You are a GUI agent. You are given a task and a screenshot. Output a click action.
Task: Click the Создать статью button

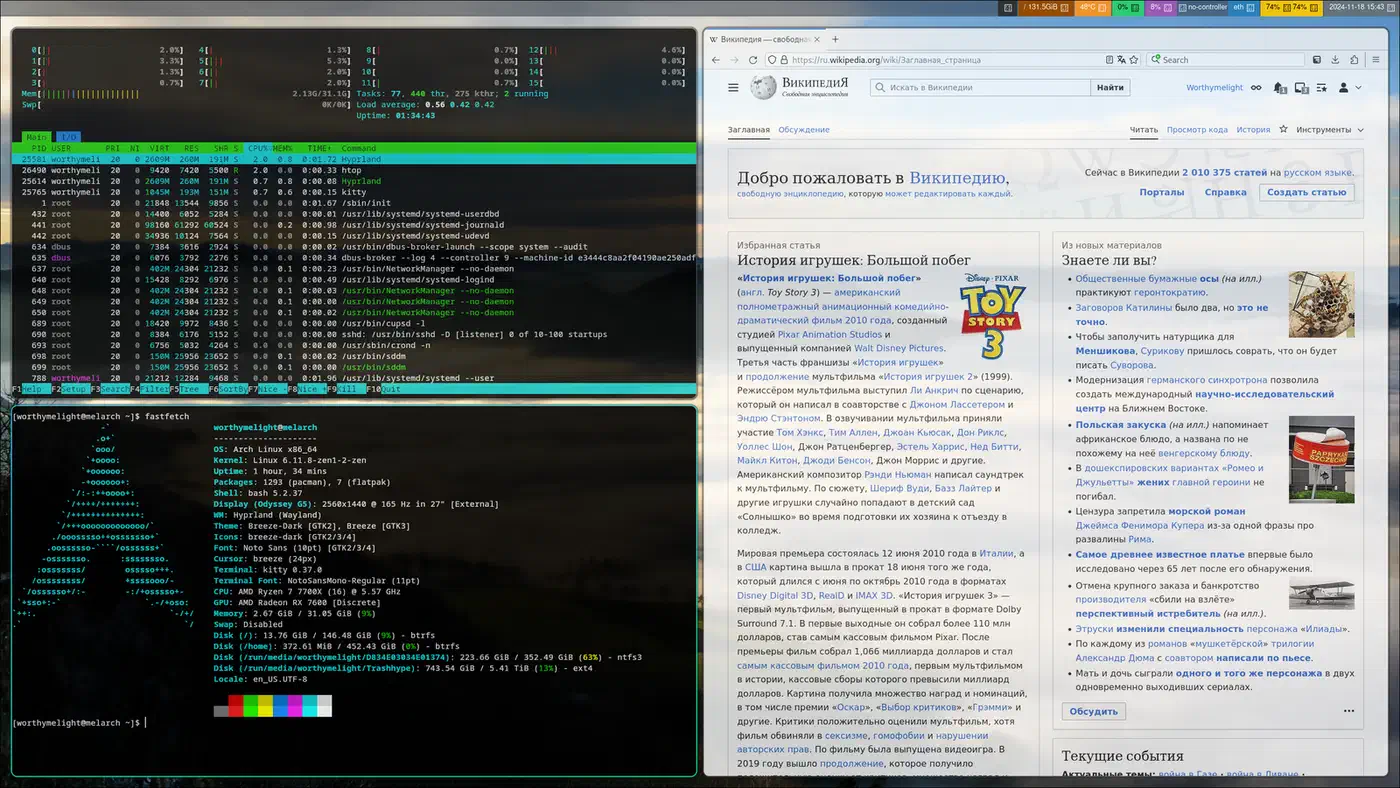pos(1306,192)
